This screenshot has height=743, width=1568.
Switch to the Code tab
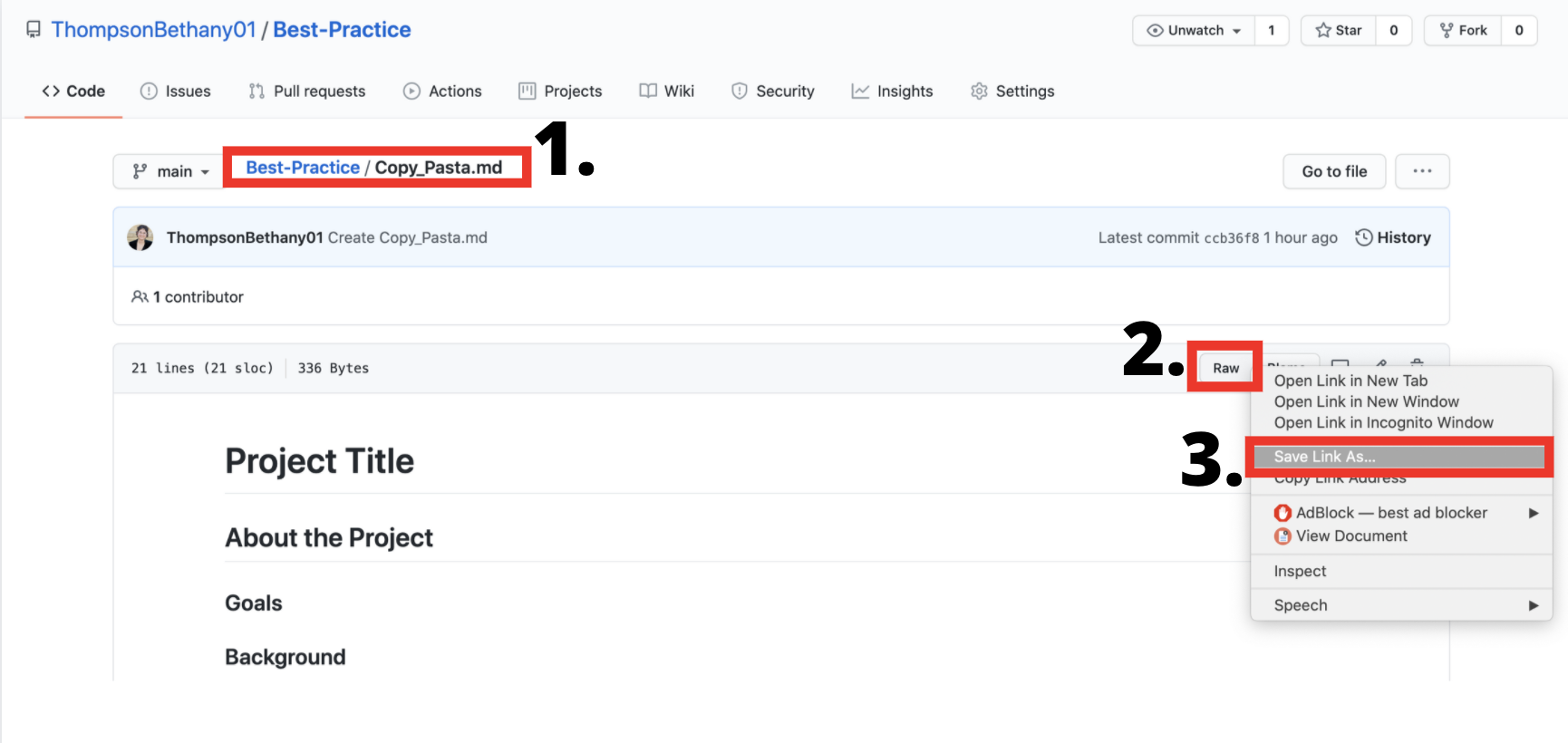click(73, 91)
